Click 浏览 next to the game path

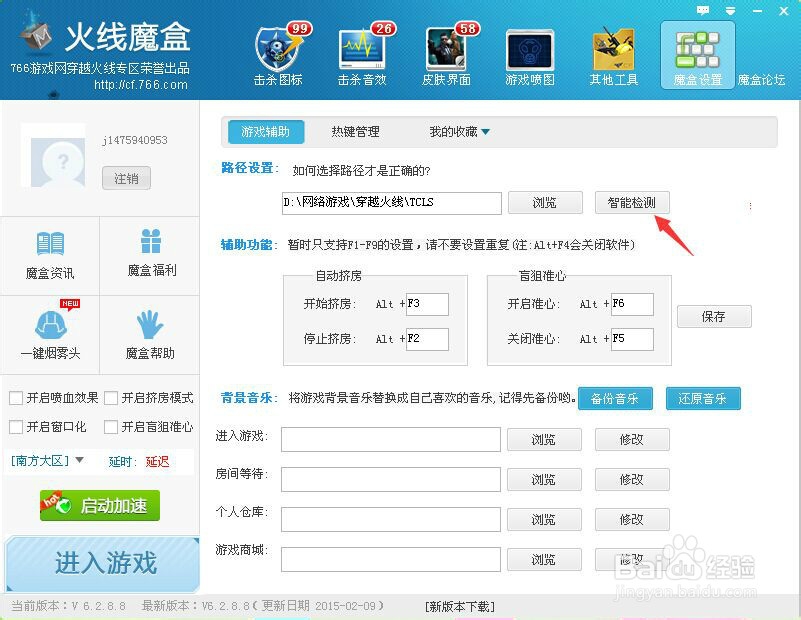pos(545,203)
